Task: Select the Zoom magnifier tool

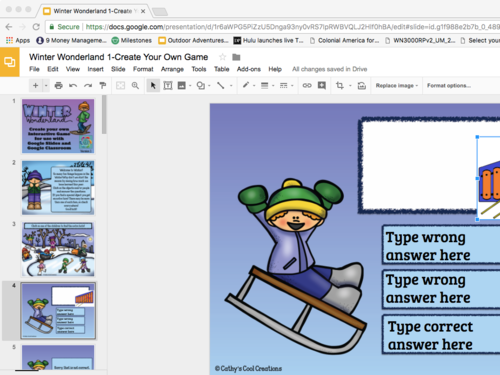Action: click(135, 86)
